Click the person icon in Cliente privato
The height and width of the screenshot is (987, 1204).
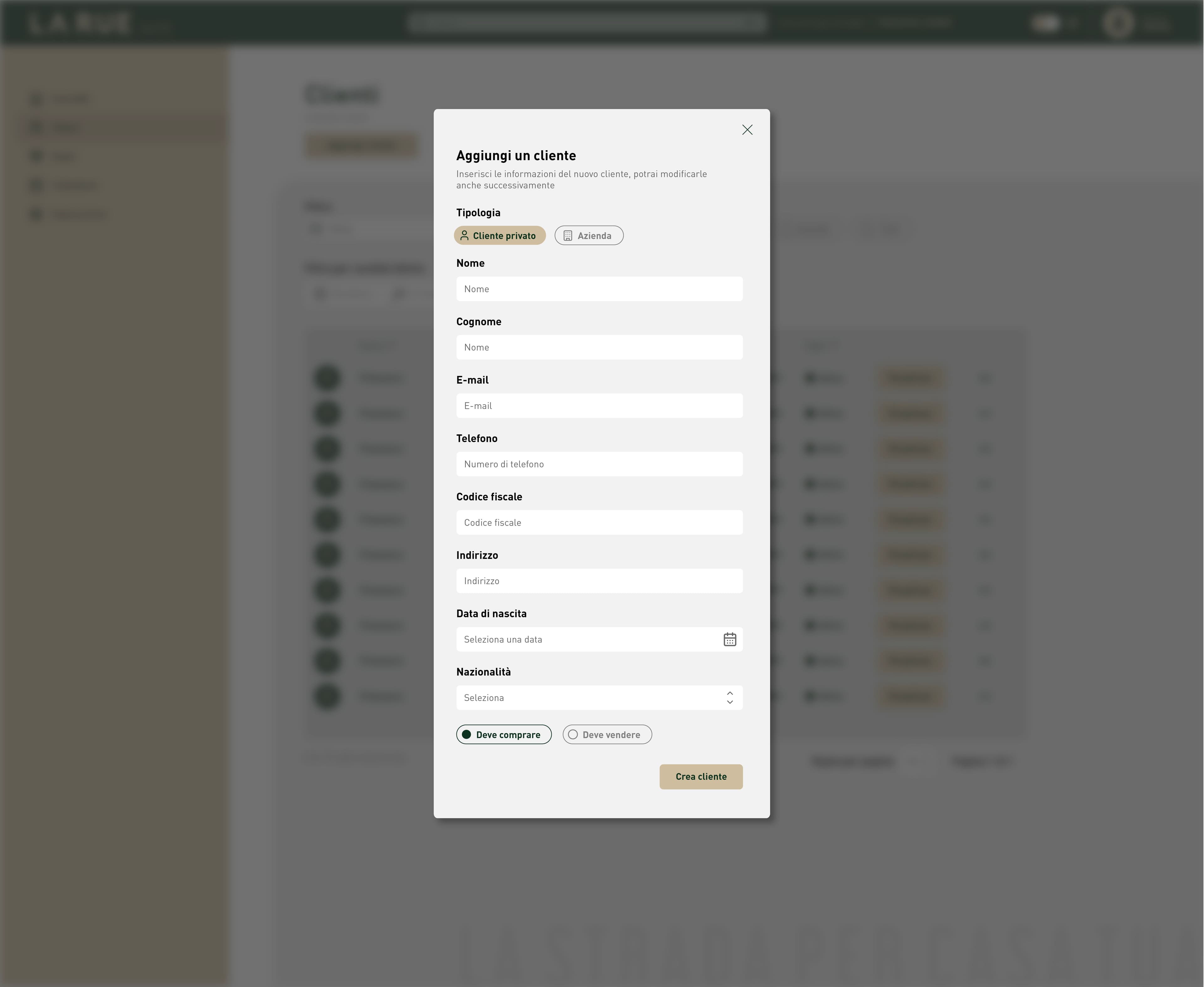(464, 235)
